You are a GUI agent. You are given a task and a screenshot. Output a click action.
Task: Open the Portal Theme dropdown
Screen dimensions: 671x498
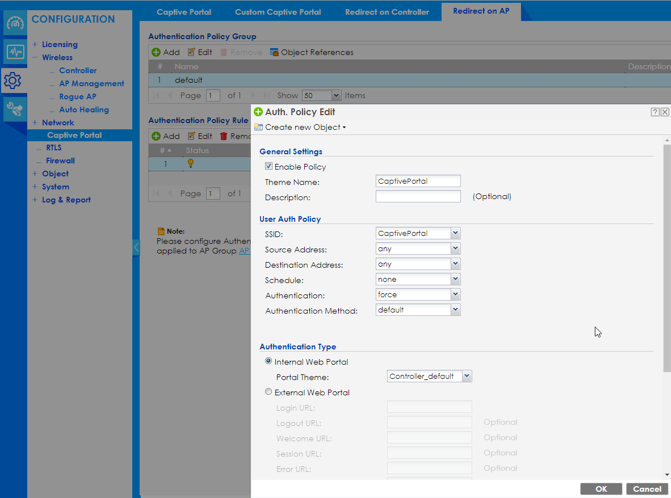(466, 377)
